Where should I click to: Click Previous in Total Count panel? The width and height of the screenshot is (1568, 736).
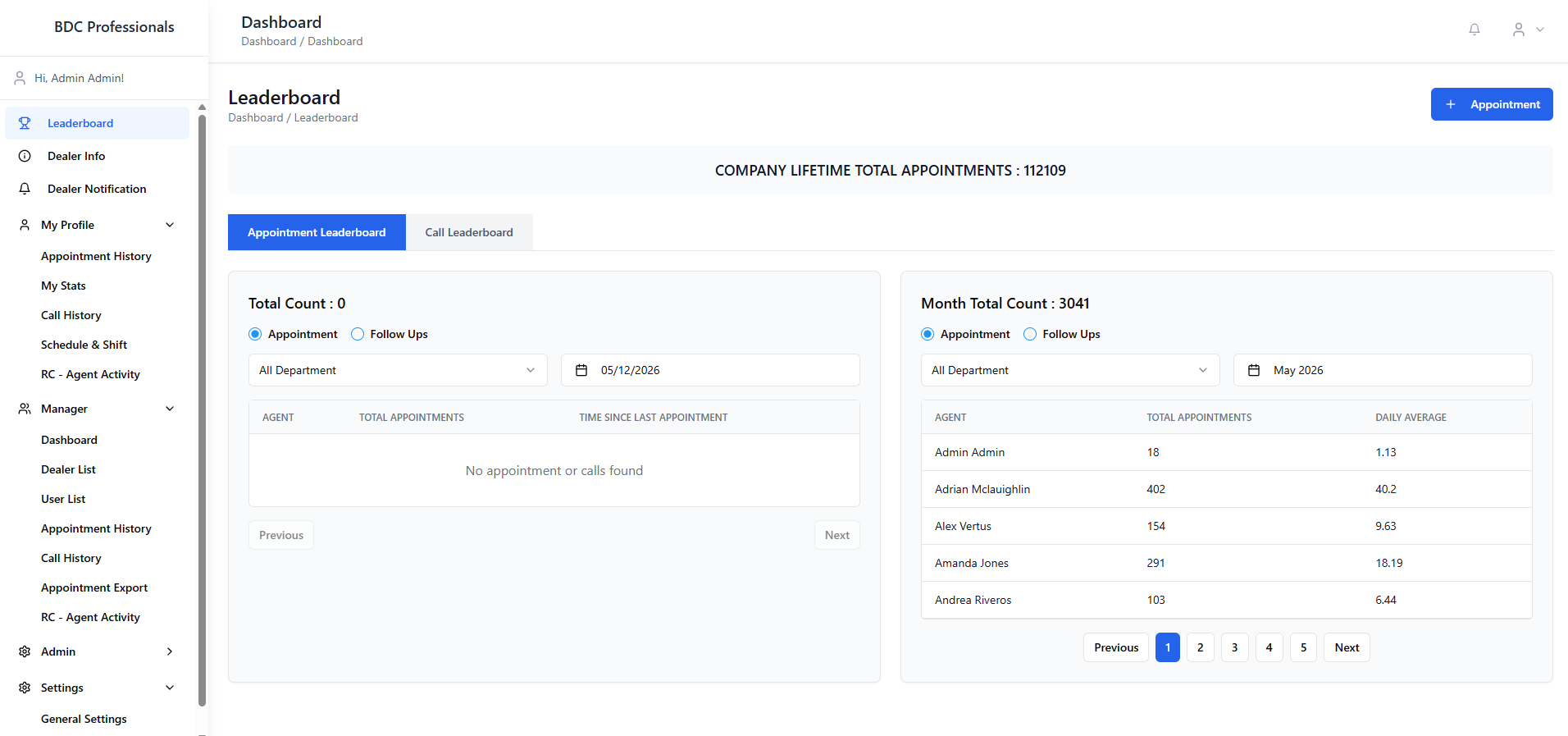(281, 535)
